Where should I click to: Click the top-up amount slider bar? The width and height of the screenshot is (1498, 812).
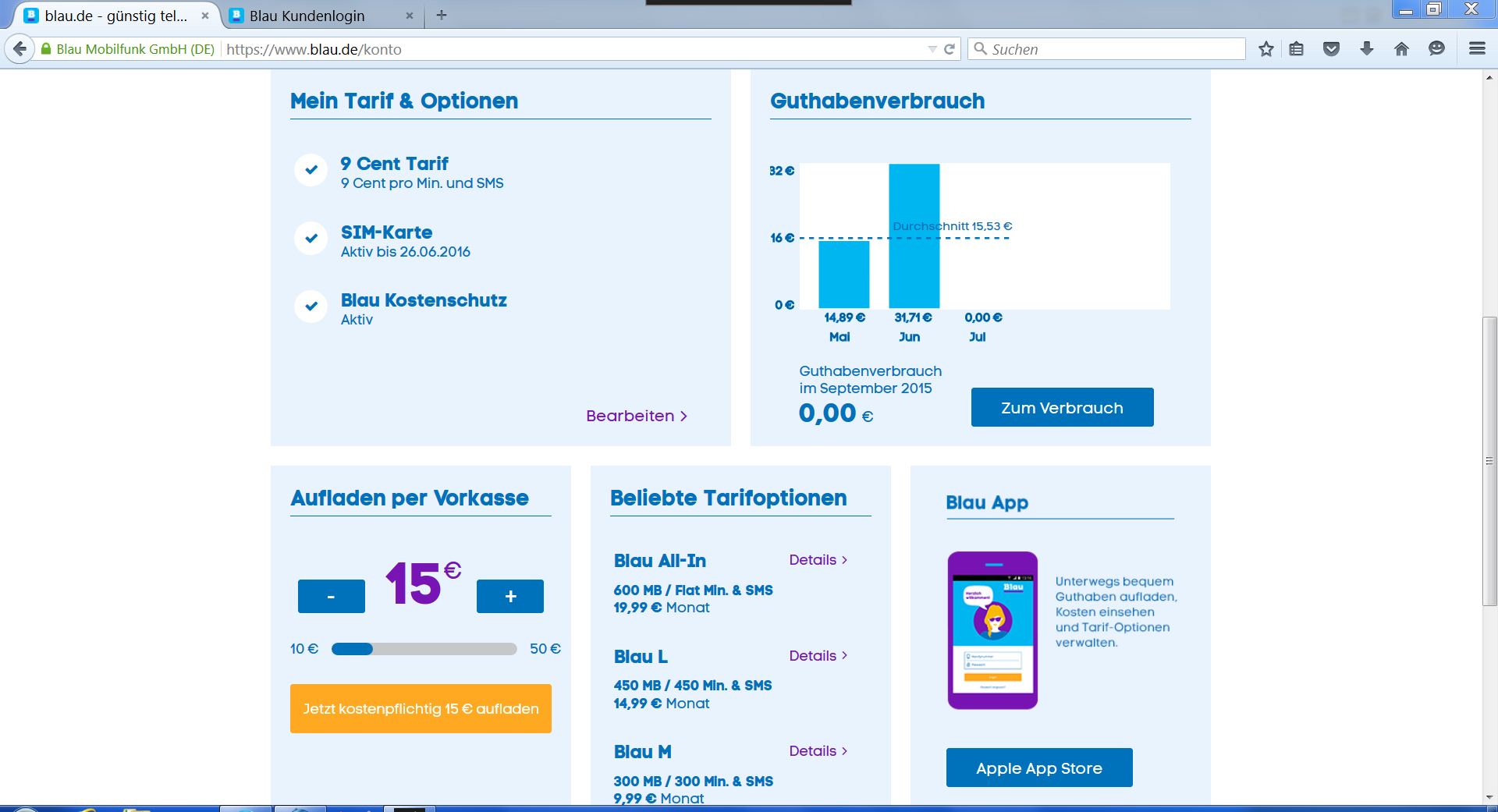click(424, 649)
